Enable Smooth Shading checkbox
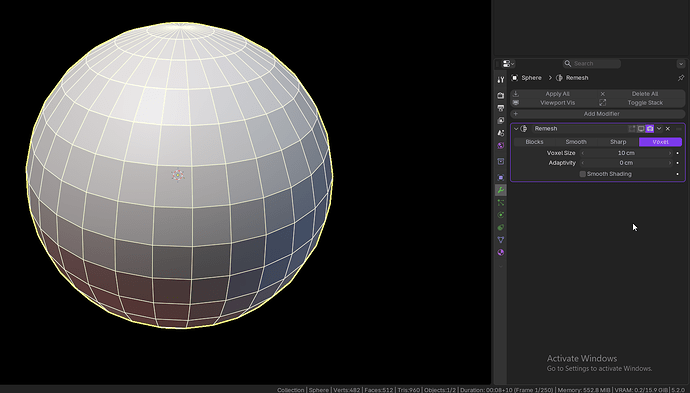 coord(583,174)
